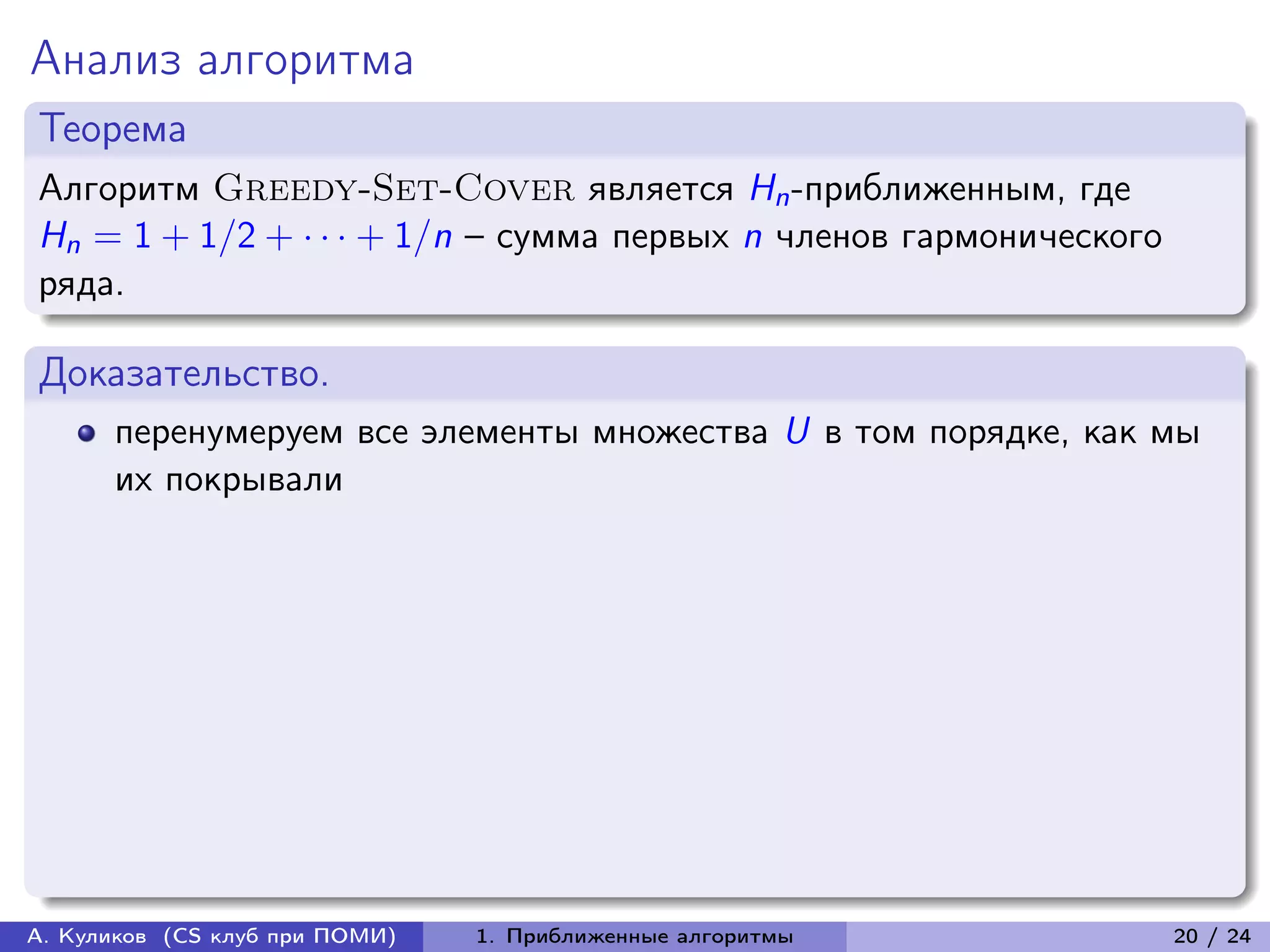1270x952 pixels.
Task: Click the page number '20 / 24'
Action: pyautogui.click(x=1212, y=936)
